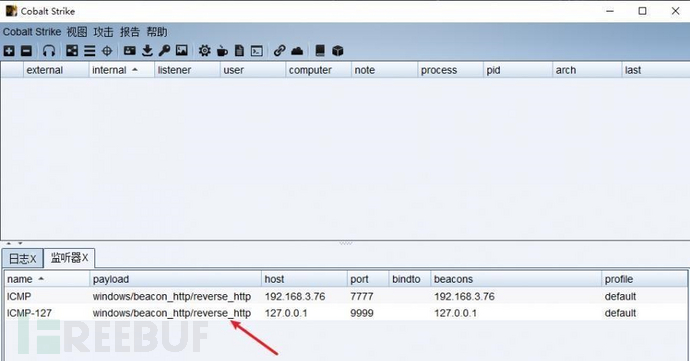Click beacons cell 127.0.0.1
The width and height of the screenshot is (690, 361).
point(516,313)
